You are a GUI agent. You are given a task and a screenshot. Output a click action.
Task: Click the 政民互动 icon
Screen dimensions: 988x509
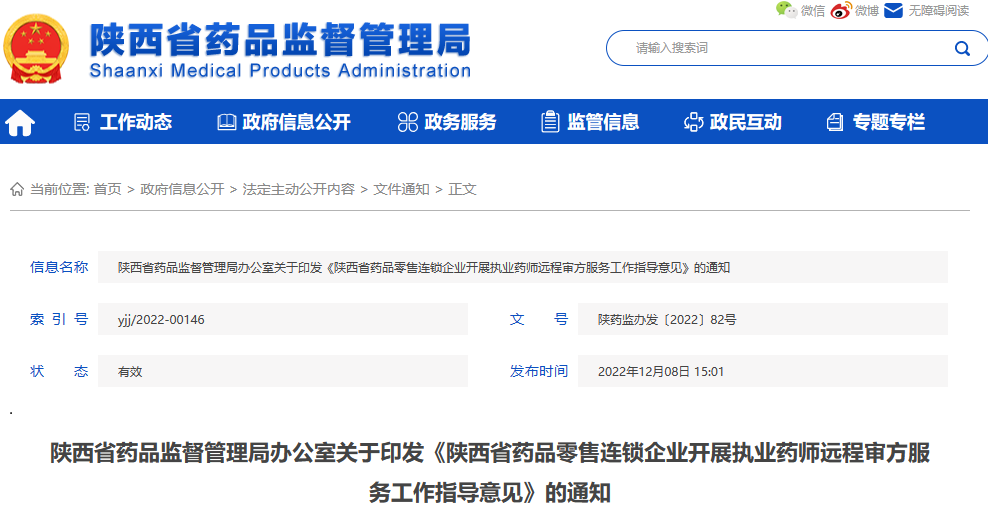pos(693,122)
